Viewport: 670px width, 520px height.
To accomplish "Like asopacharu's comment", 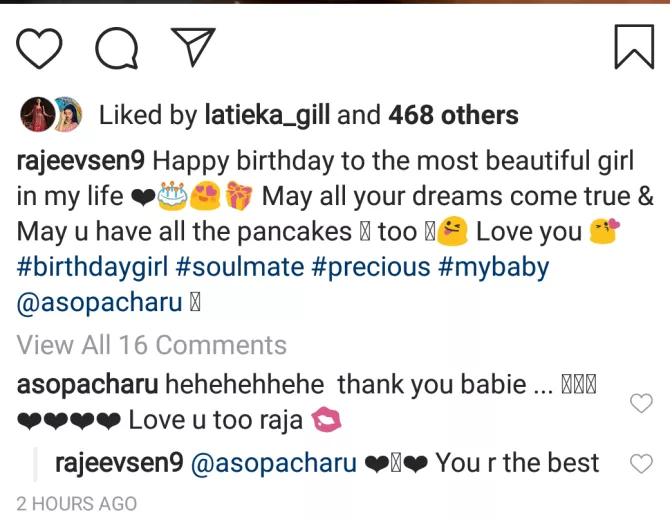I will [x=640, y=403].
